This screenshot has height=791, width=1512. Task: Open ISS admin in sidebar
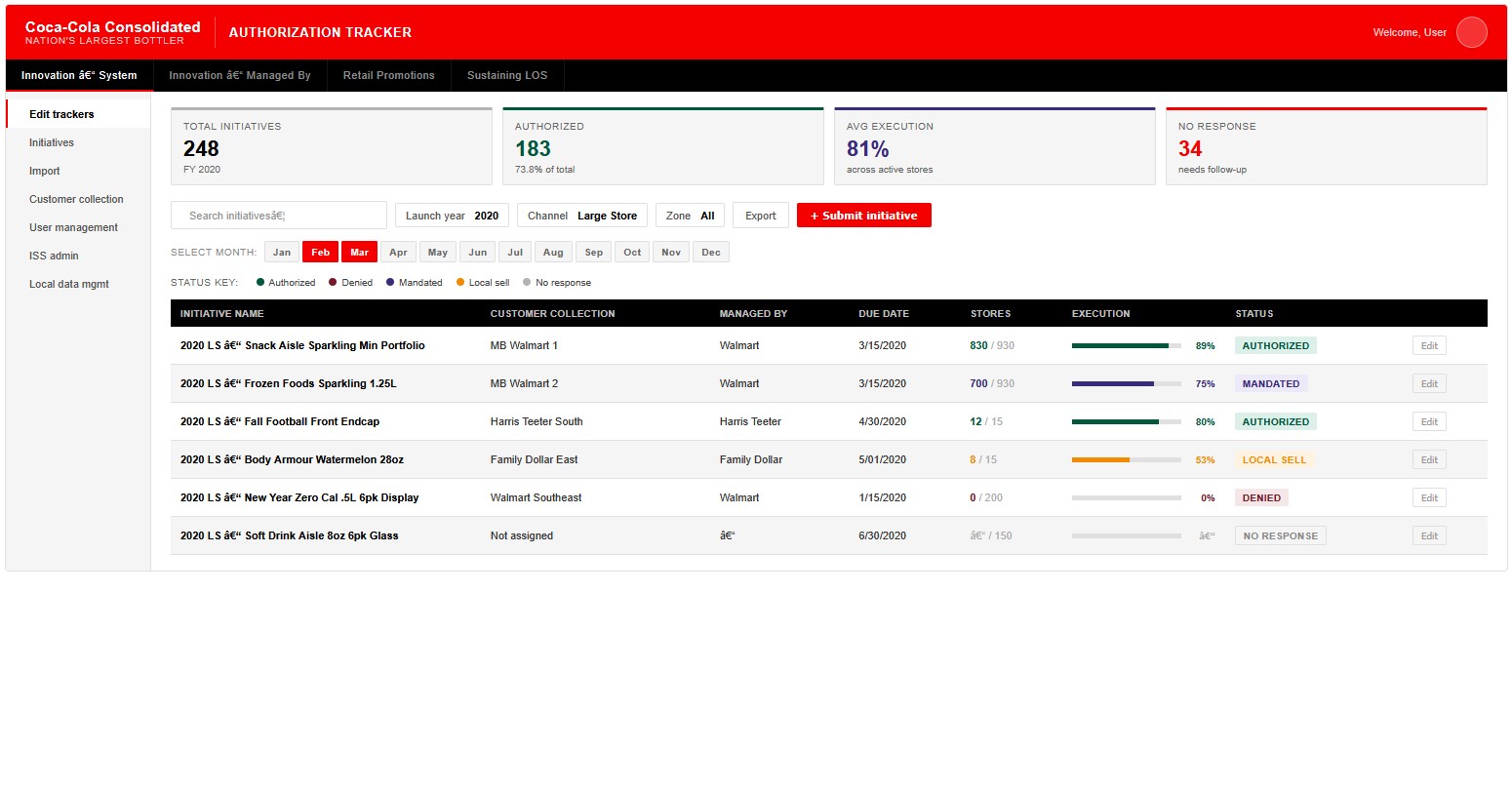[78, 256]
